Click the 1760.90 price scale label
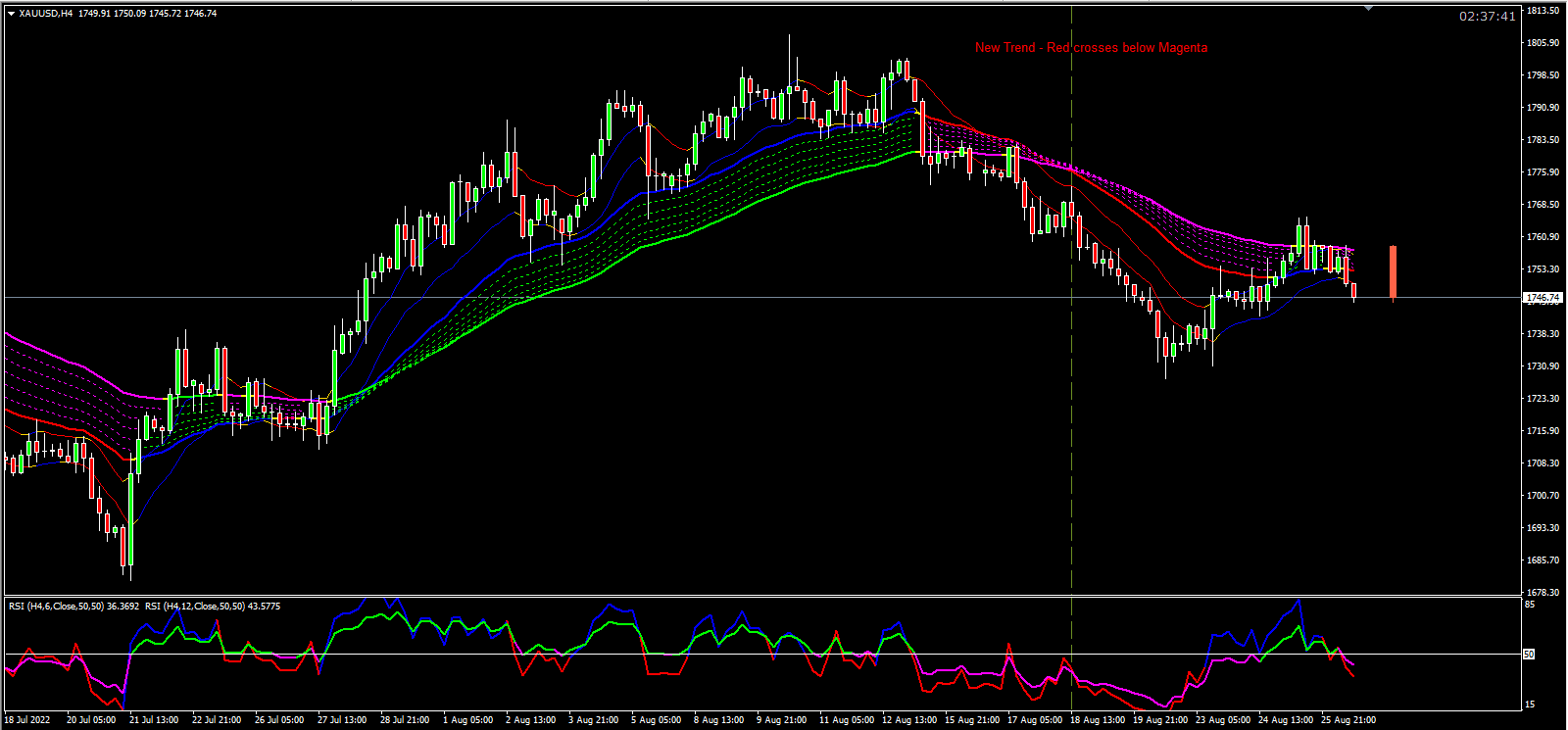 [1543, 237]
